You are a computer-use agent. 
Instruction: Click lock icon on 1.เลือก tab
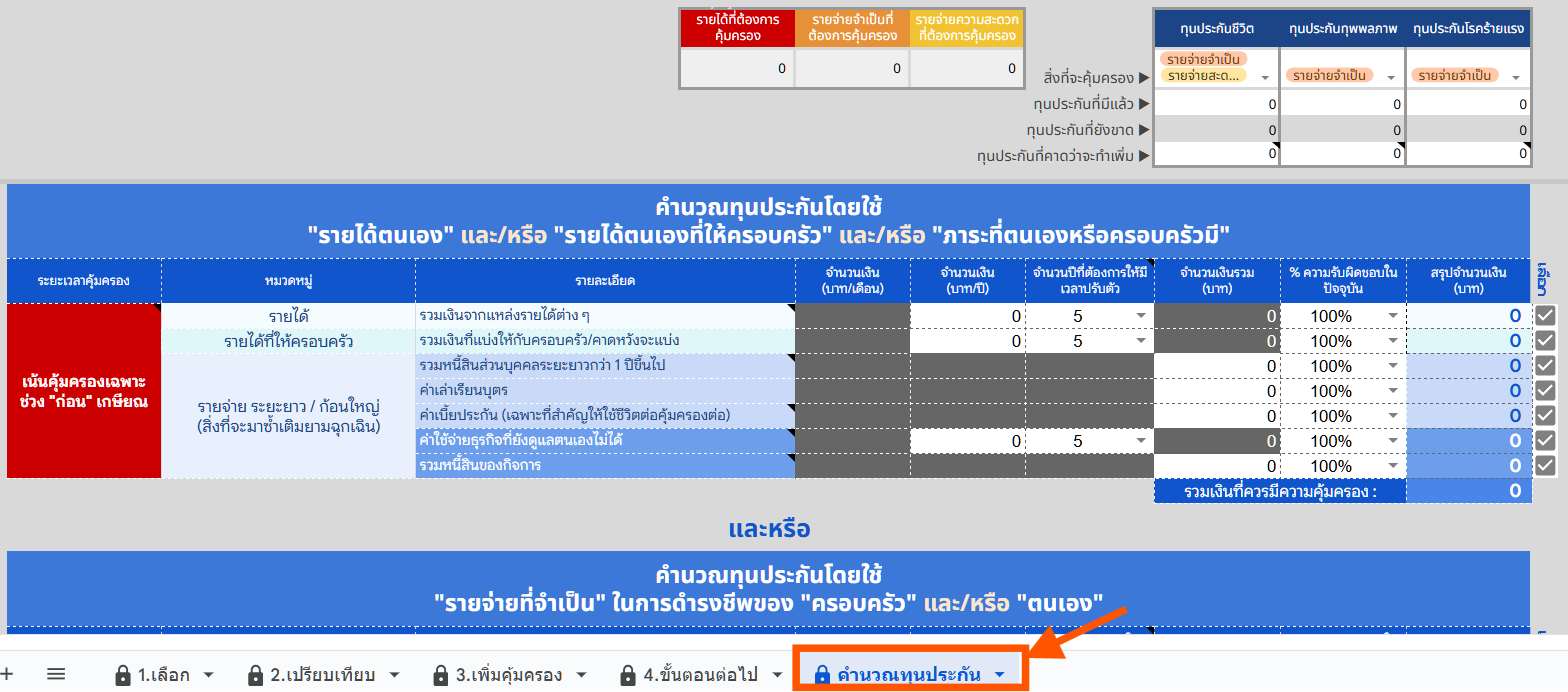pyautogui.click(x=124, y=675)
